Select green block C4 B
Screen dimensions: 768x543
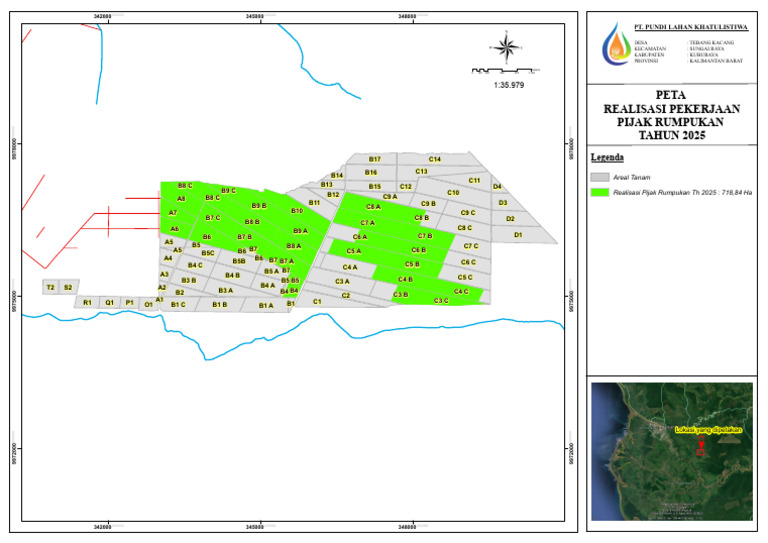pyautogui.click(x=405, y=279)
